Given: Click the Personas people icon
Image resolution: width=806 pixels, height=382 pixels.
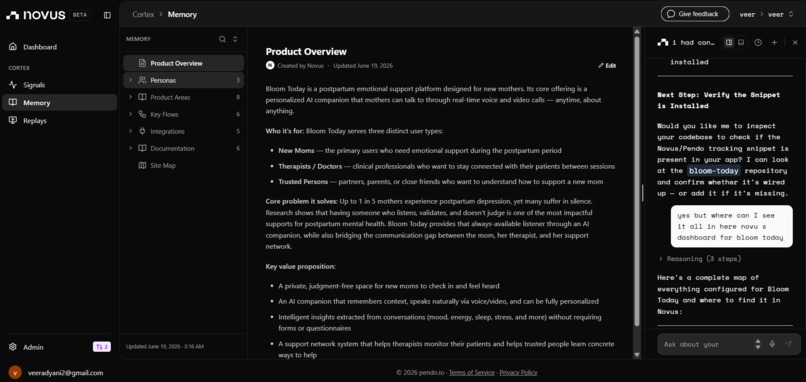Looking at the screenshot, I should (142, 80).
